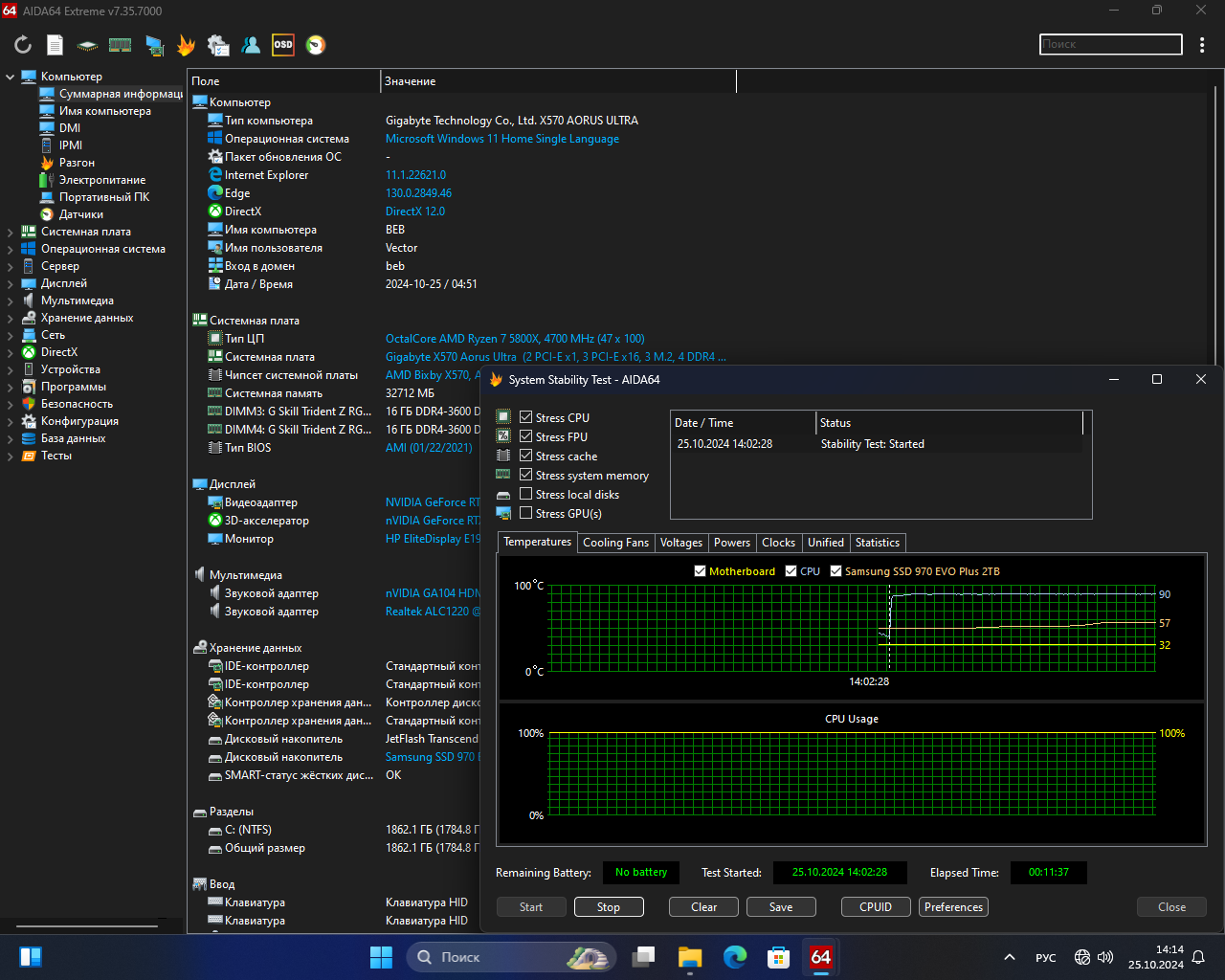Screen dimensions: 1225x980
Task: Hide Motherboard temperature graph line
Action: point(701,571)
